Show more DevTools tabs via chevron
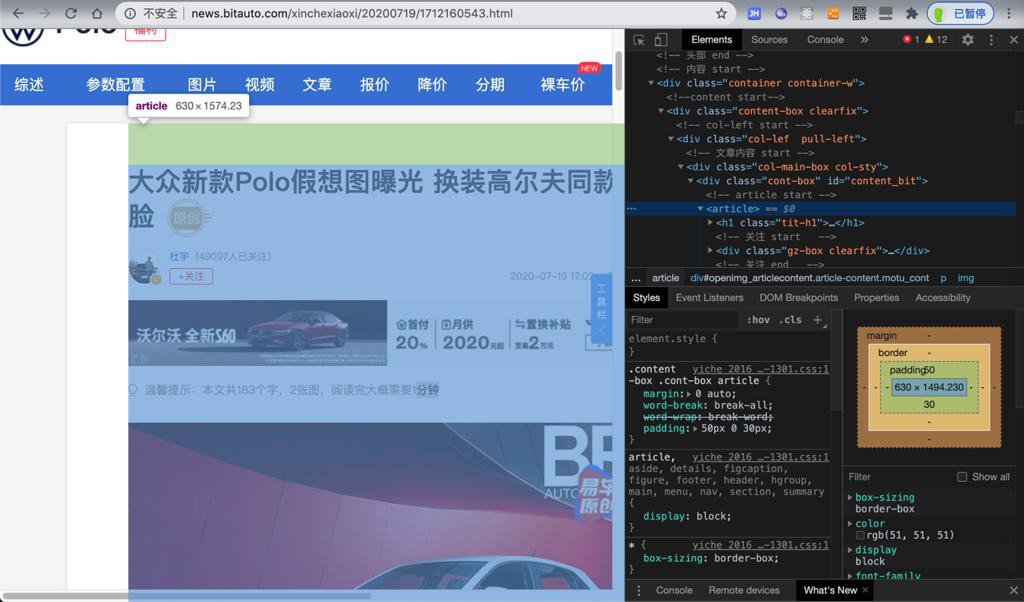Image resolution: width=1024 pixels, height=602 pixels. point(864,40)
